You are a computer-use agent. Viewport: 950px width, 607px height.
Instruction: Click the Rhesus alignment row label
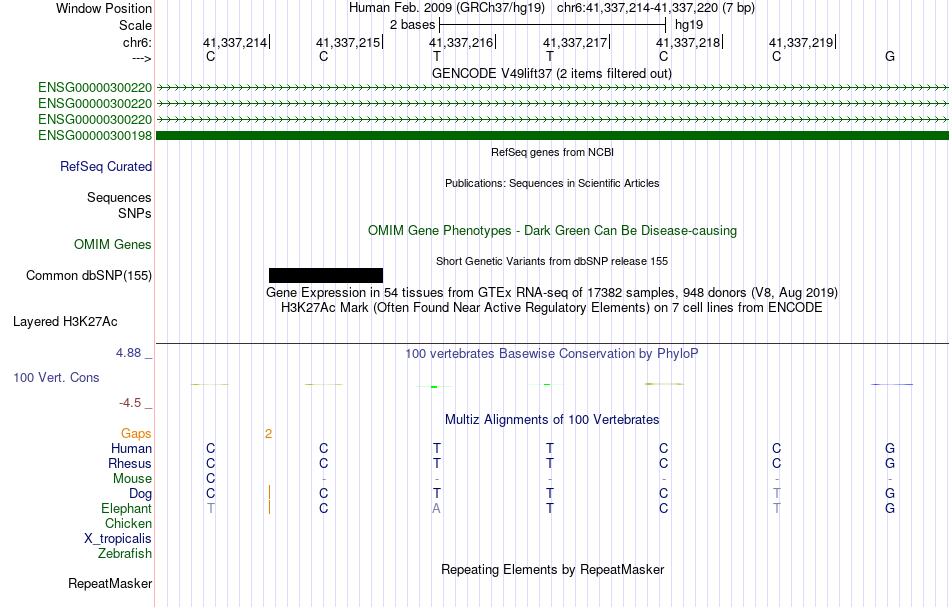130,463
